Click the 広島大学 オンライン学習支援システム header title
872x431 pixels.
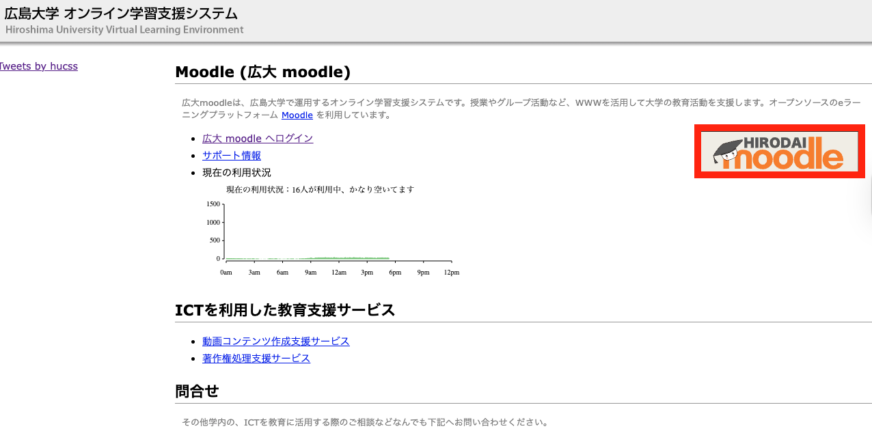tap(121, 13)
